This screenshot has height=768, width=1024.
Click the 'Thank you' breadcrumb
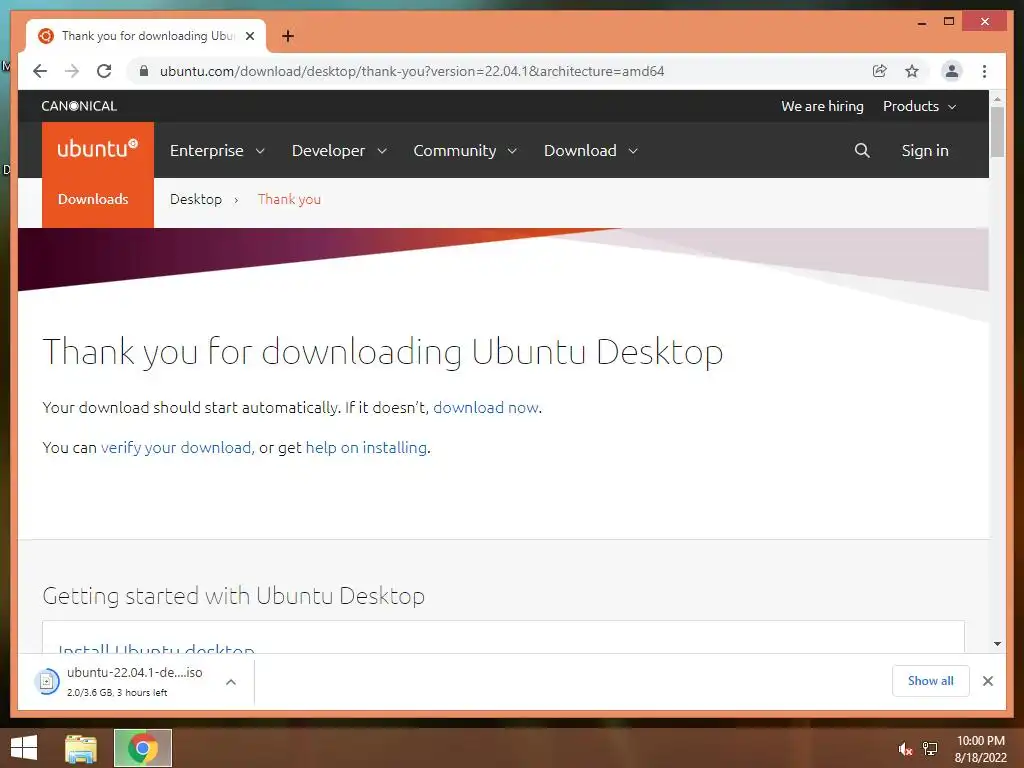[289, 199]
